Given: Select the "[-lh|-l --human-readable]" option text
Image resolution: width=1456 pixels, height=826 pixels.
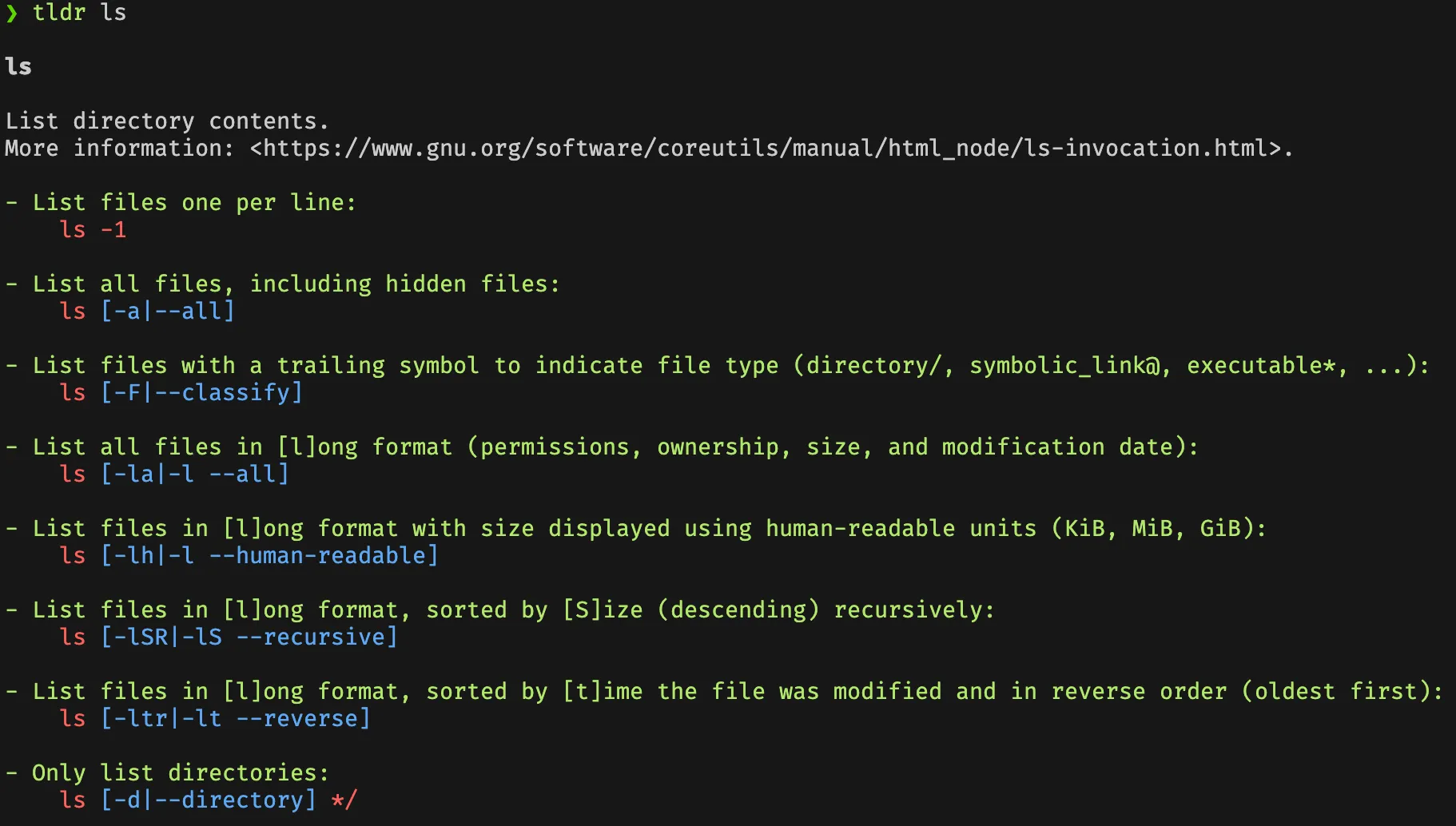Looking at the screenshot, I should tap(269, 556).
